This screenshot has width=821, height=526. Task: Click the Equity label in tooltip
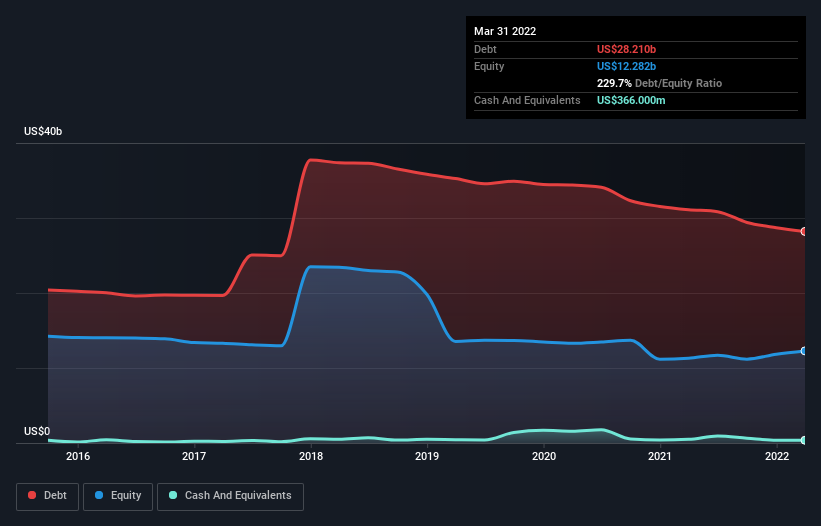[x=489, y=66]
